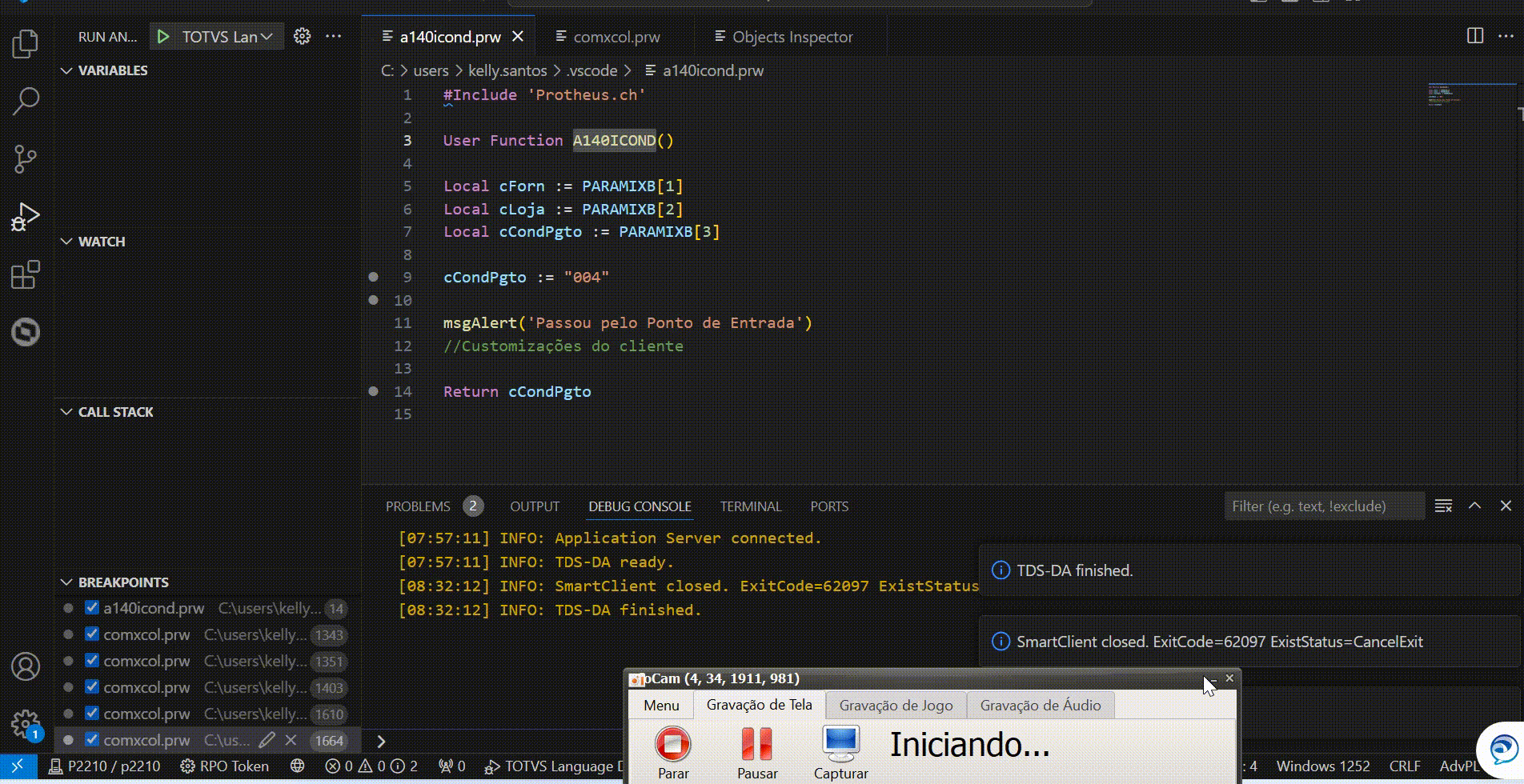
Task: Disable the comxcol.prw line 1610 breakpoint
Action: click(92, 714)
